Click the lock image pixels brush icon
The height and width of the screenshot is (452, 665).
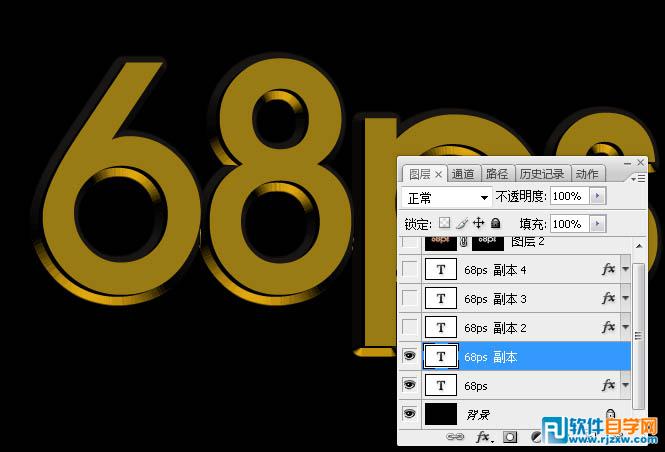pos(462,223)
